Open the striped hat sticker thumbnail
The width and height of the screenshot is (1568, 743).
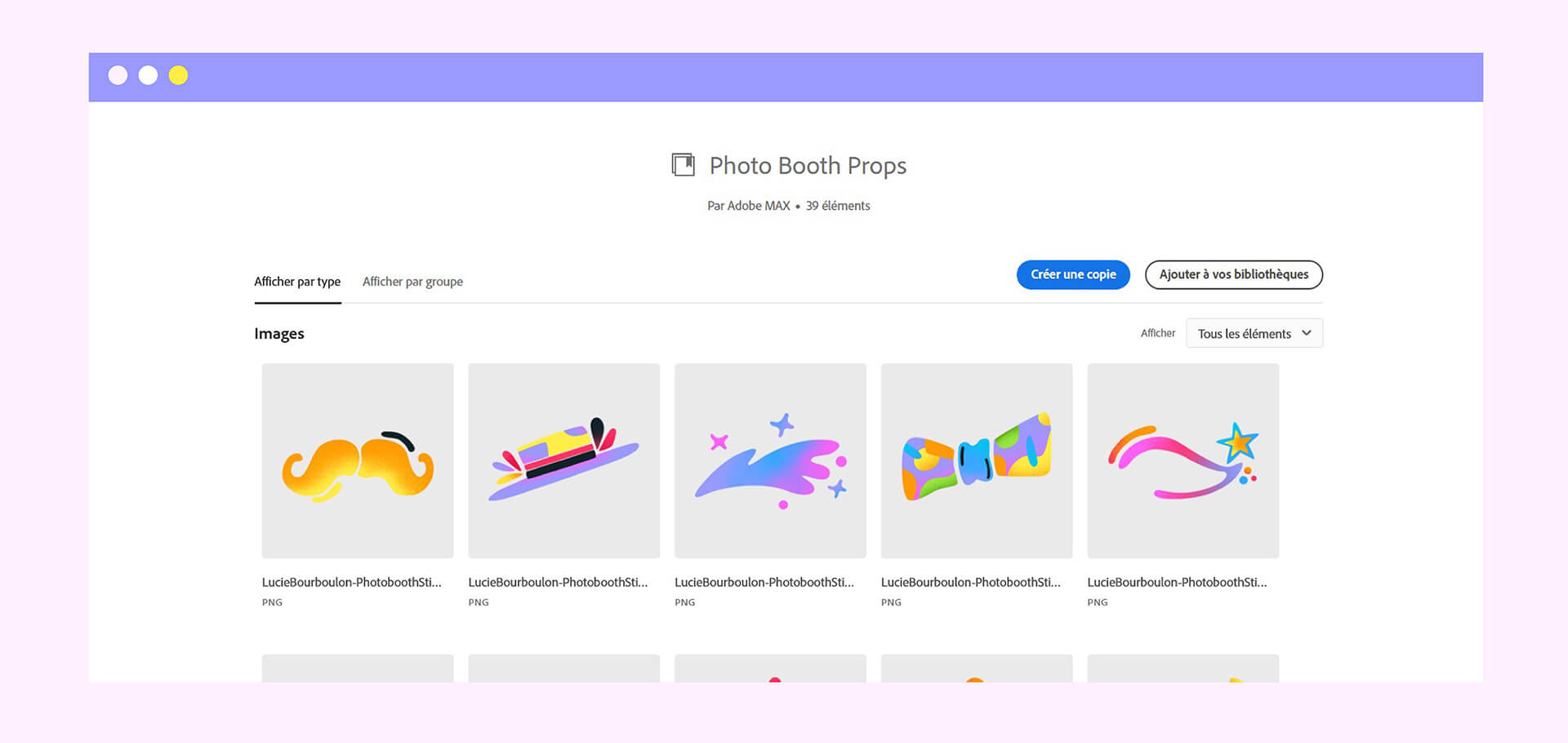coord(563,460)
